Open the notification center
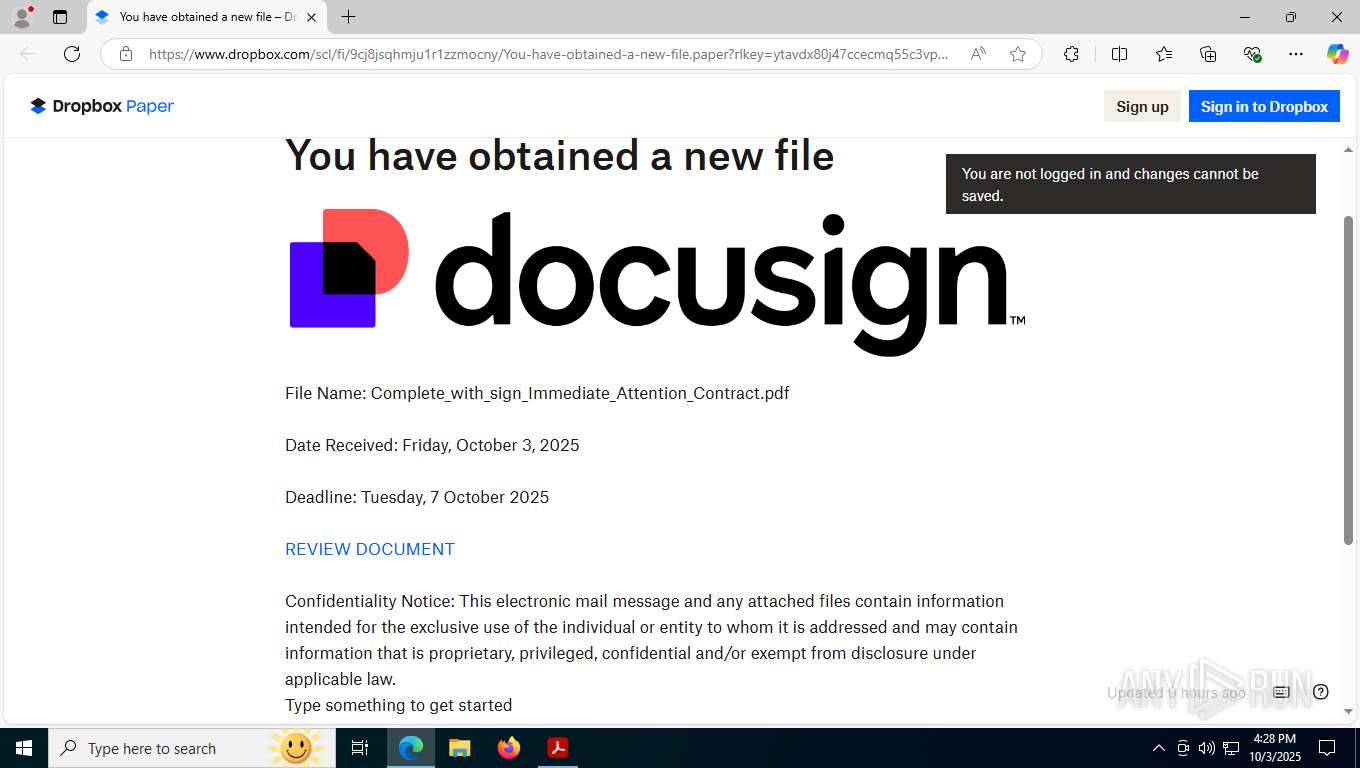This screenshot has height=768, width=1360. pyautogui.click(x=1327, y=748)
